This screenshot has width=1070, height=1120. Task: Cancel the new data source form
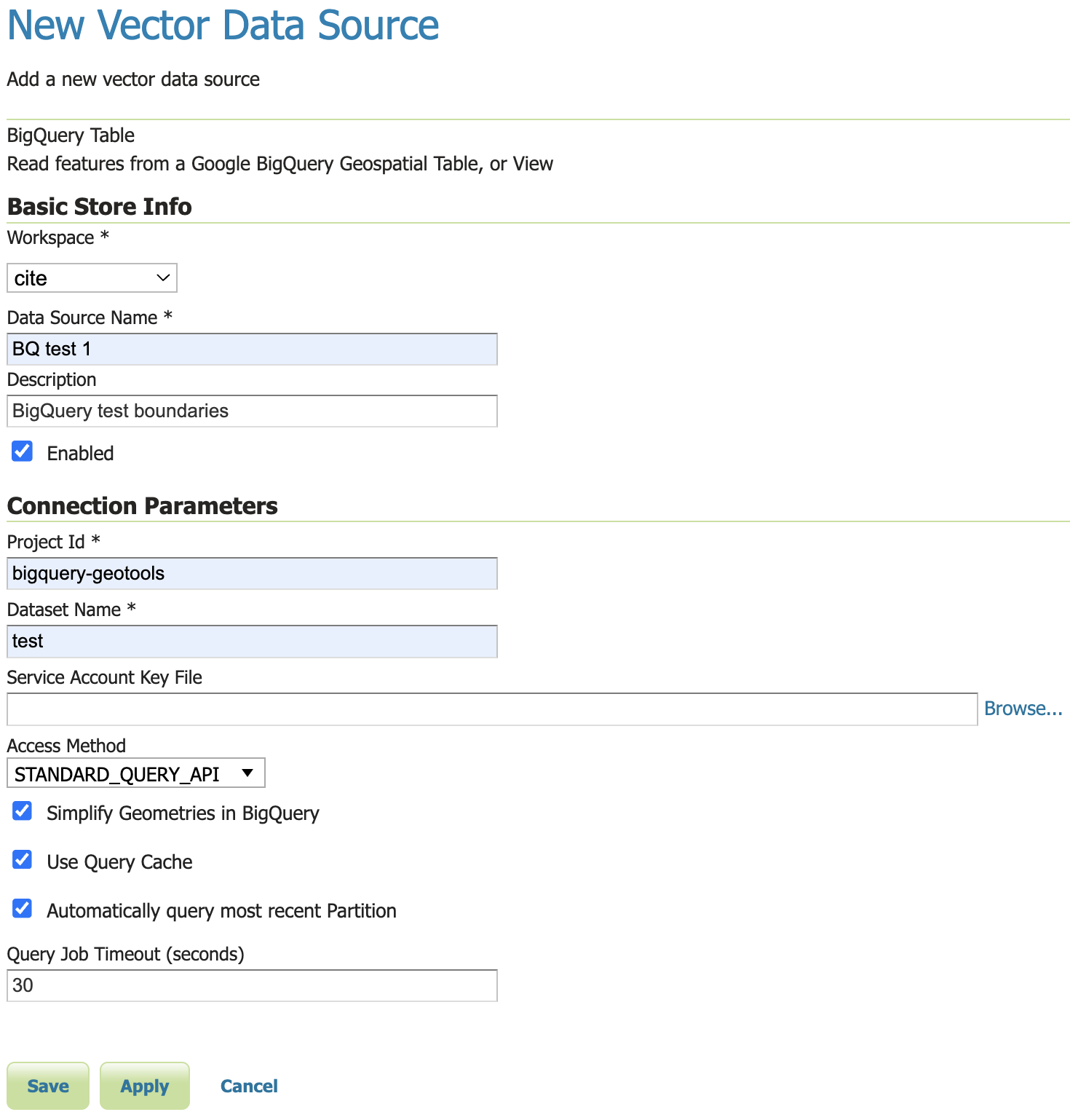click(249, 1086)
